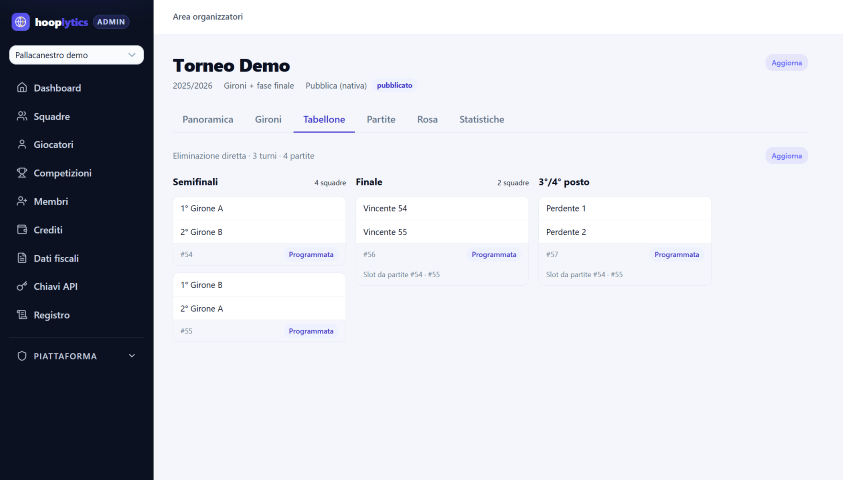
Task: Click Aggiorna button next to tournament title
Action: click(x=787, y=63)
